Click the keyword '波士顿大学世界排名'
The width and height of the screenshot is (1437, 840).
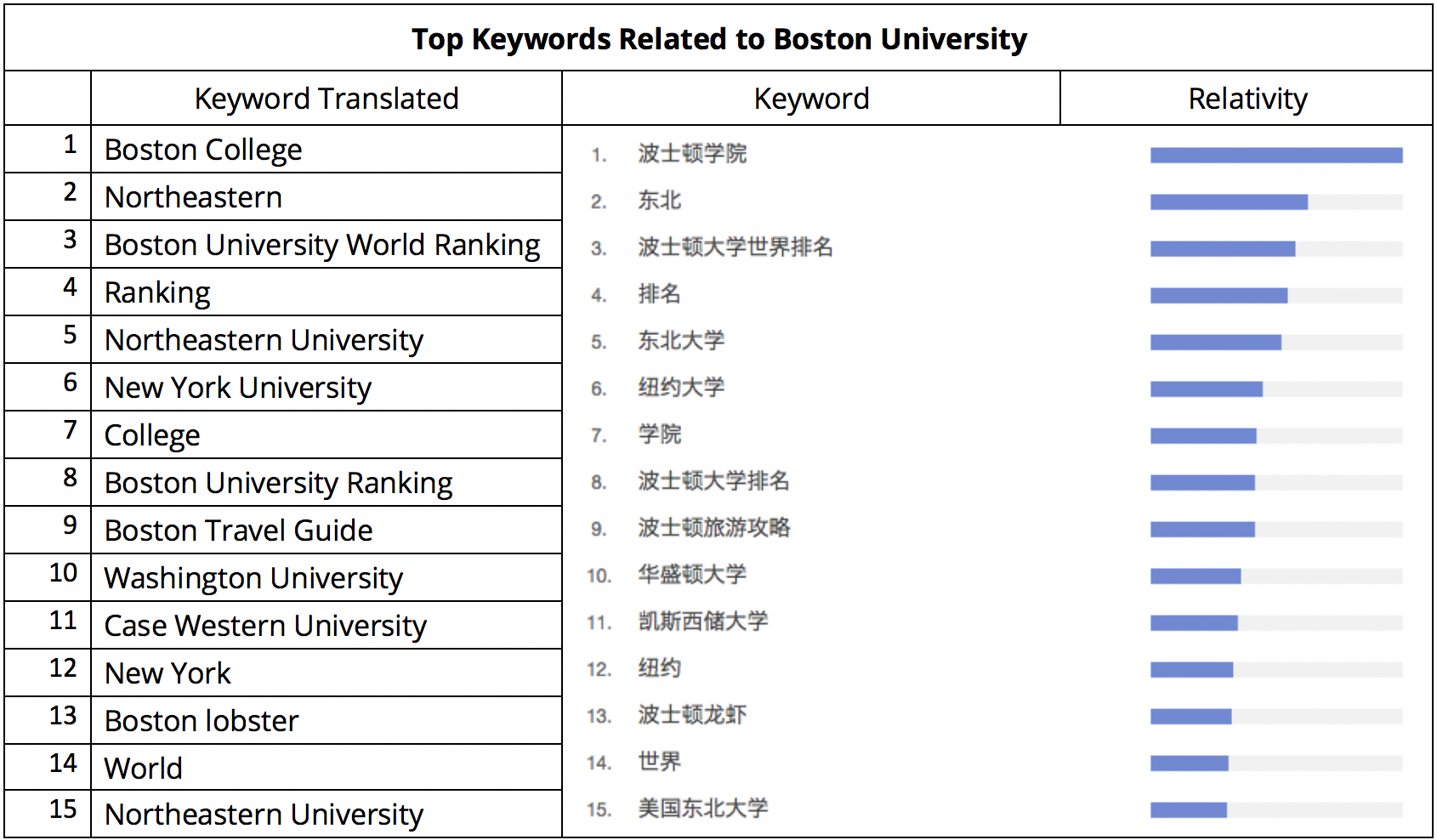click(x=736, y=247)
